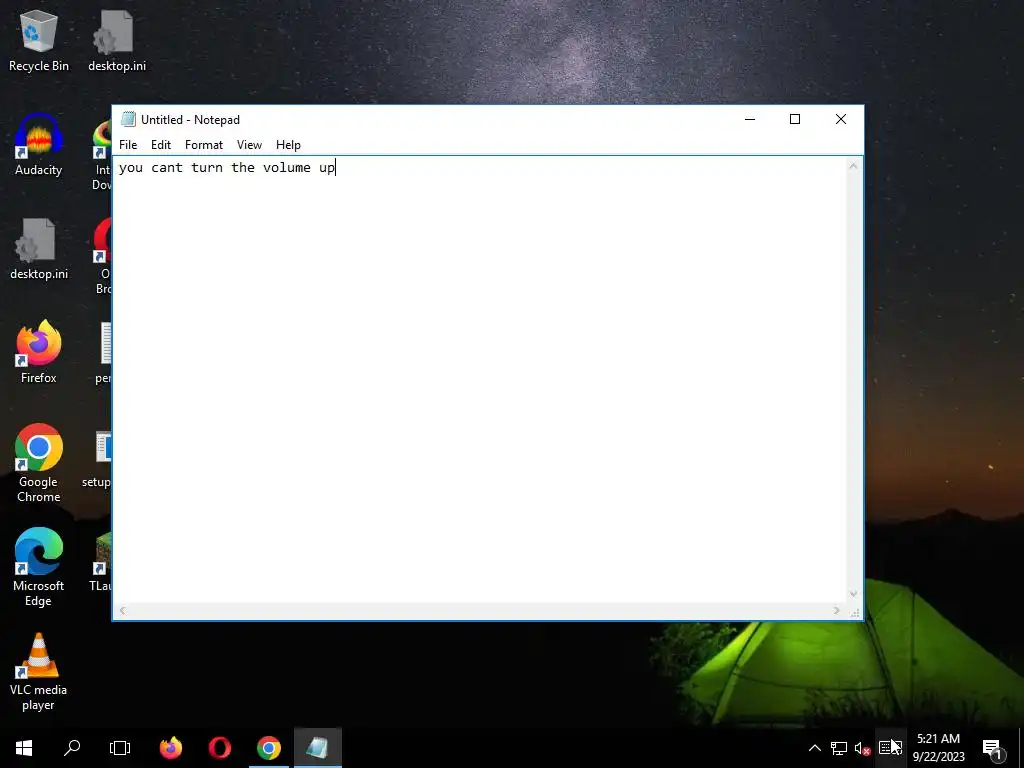
Task: Open the touch keyboard tray icon
Action: [x=890, y=748]
